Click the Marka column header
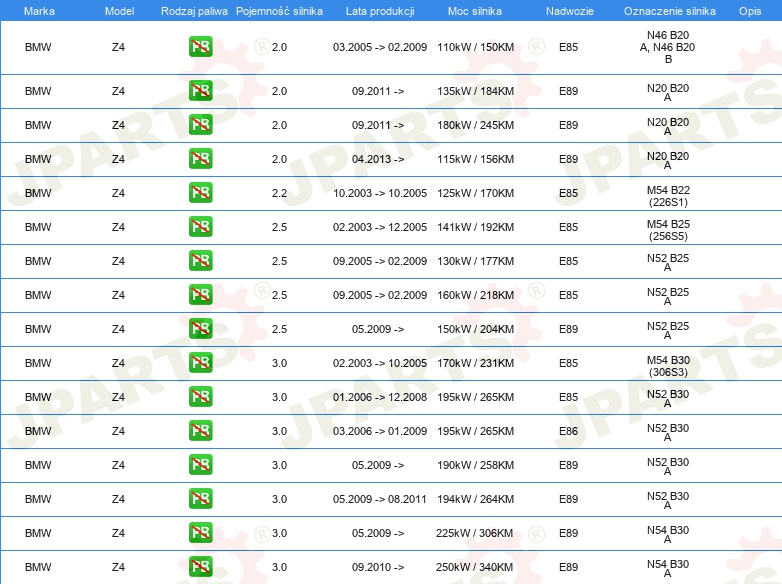 pos(39,11)
